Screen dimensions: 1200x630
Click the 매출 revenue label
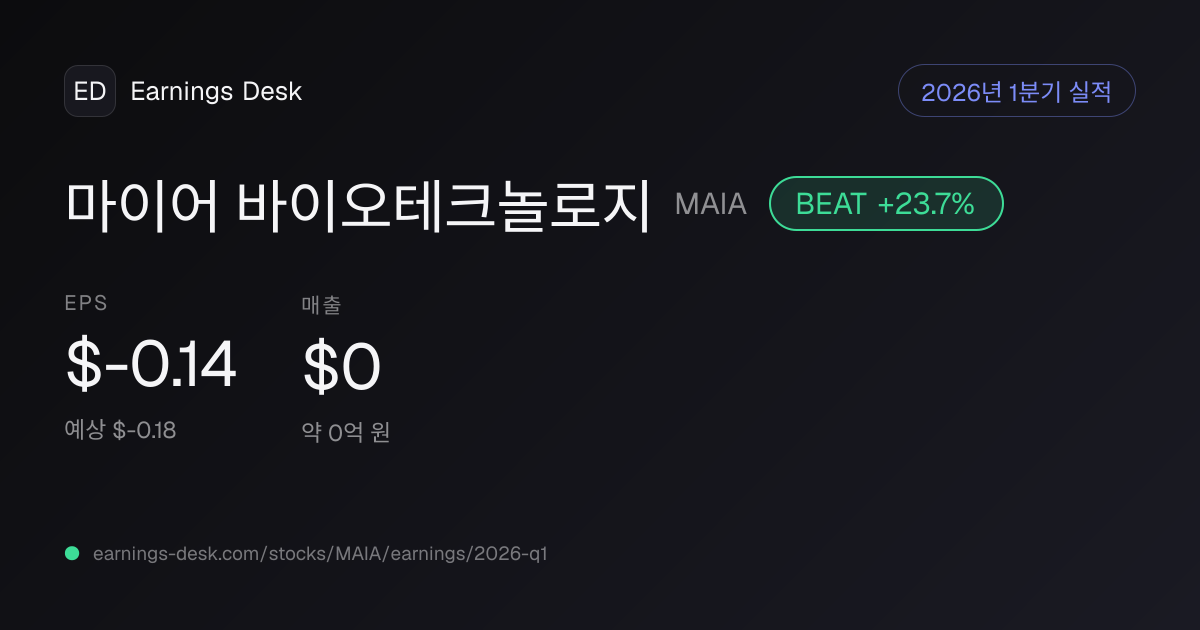322,305
